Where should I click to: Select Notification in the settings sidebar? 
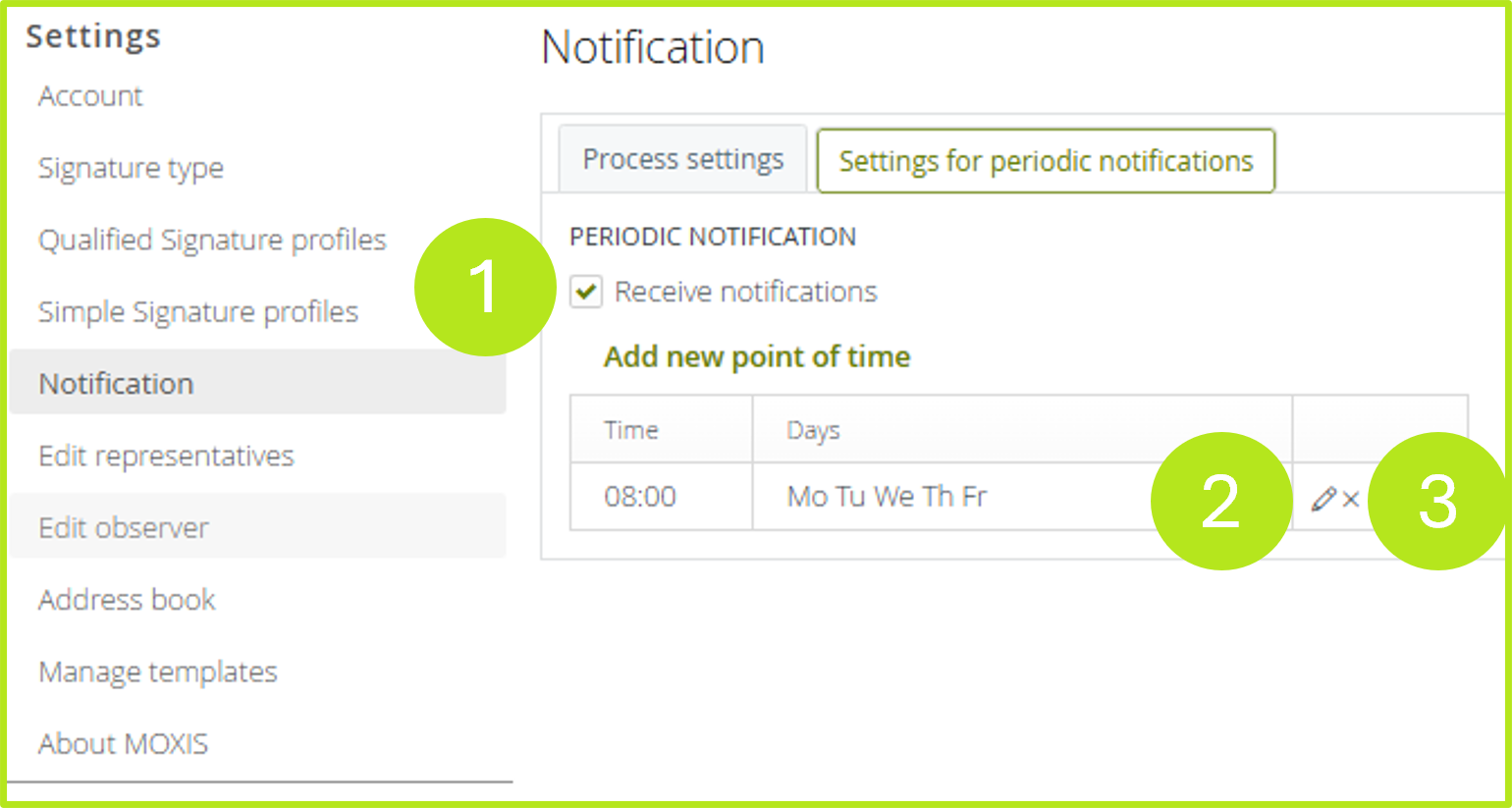(x=116, y=383)
